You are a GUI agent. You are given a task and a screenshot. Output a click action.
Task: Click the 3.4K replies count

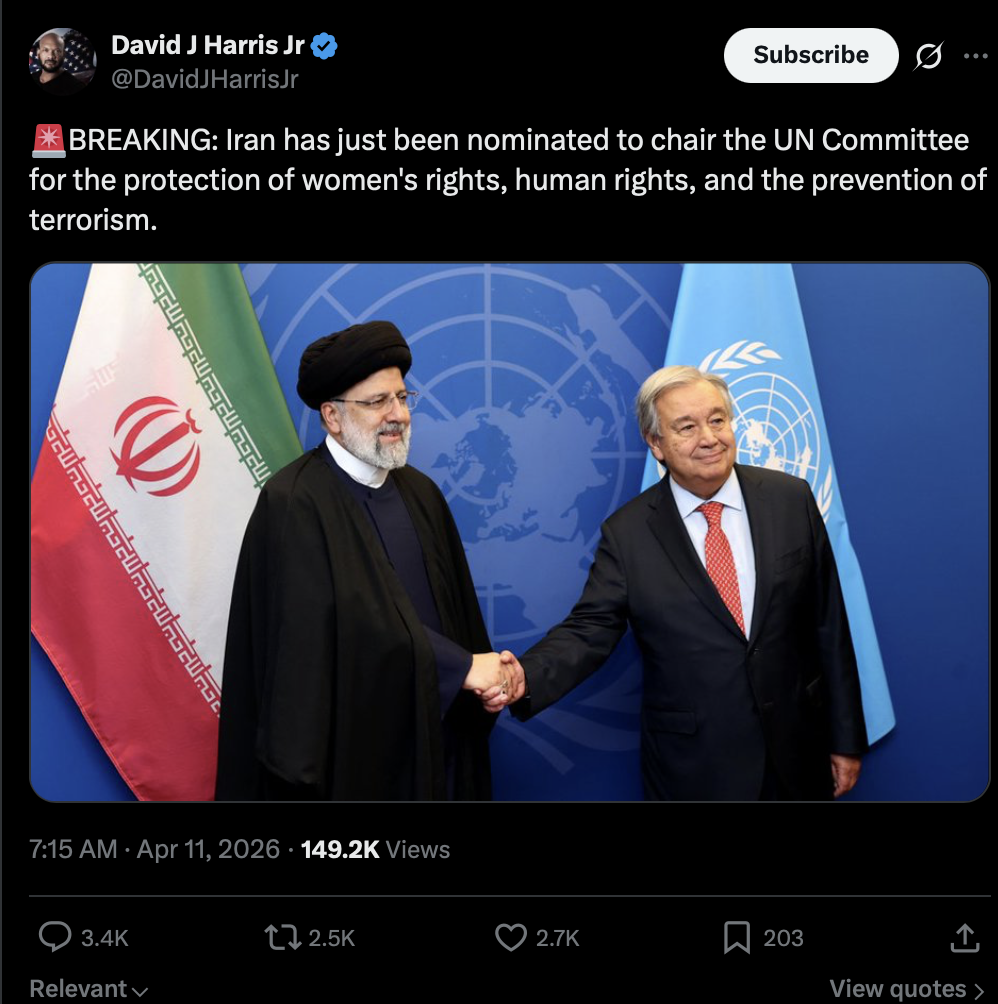click(104, 938)
